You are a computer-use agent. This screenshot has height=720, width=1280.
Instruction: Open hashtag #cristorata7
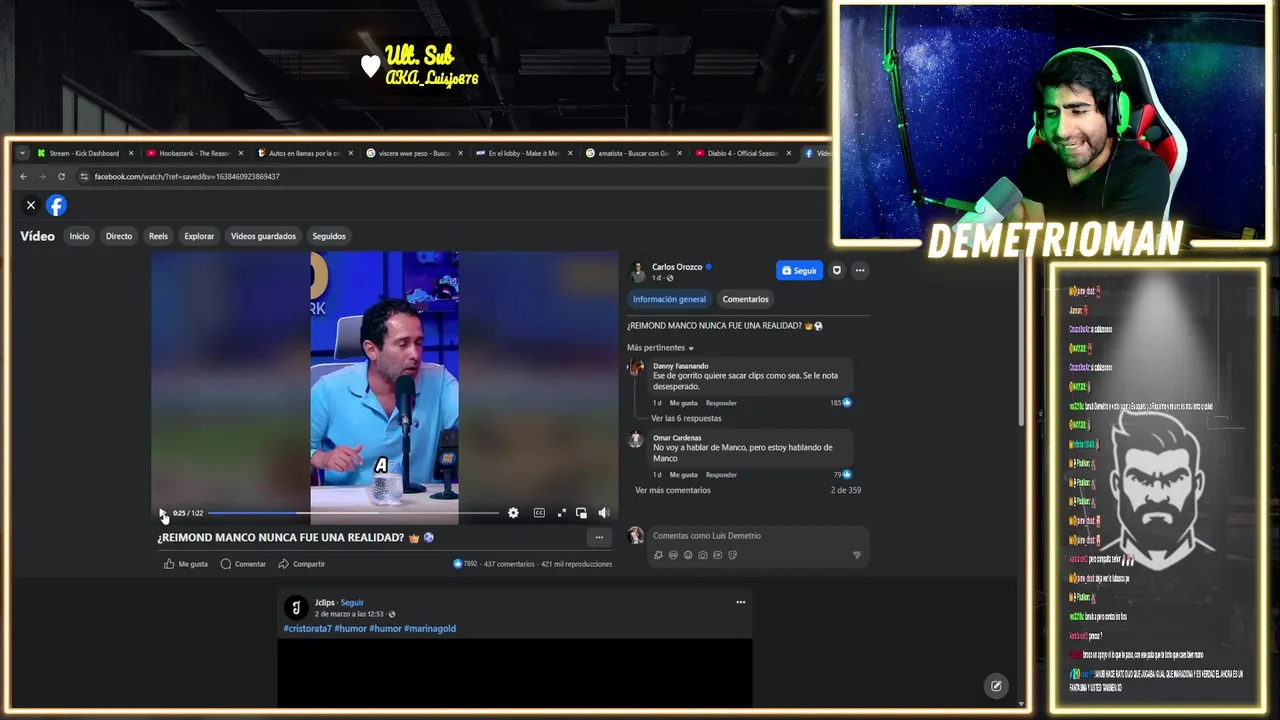[307, 629]
